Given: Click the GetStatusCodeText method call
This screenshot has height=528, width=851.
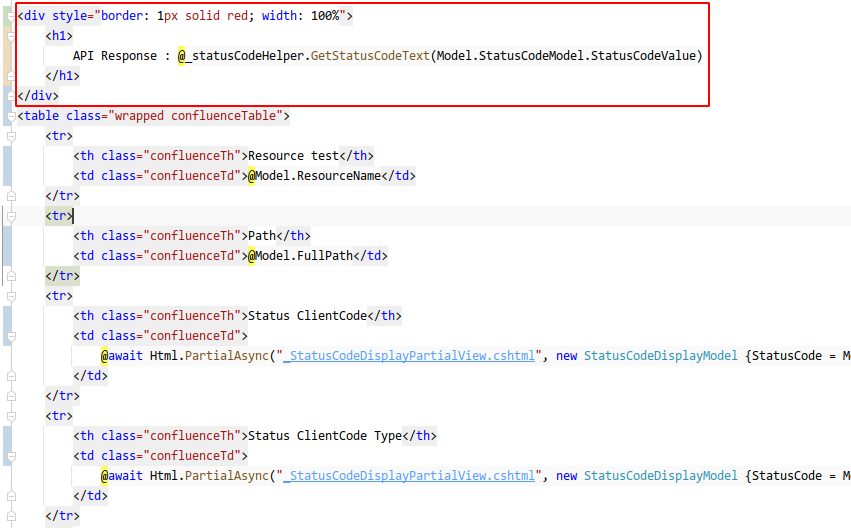Looking at the screenshot, I should tap(370, 56).
